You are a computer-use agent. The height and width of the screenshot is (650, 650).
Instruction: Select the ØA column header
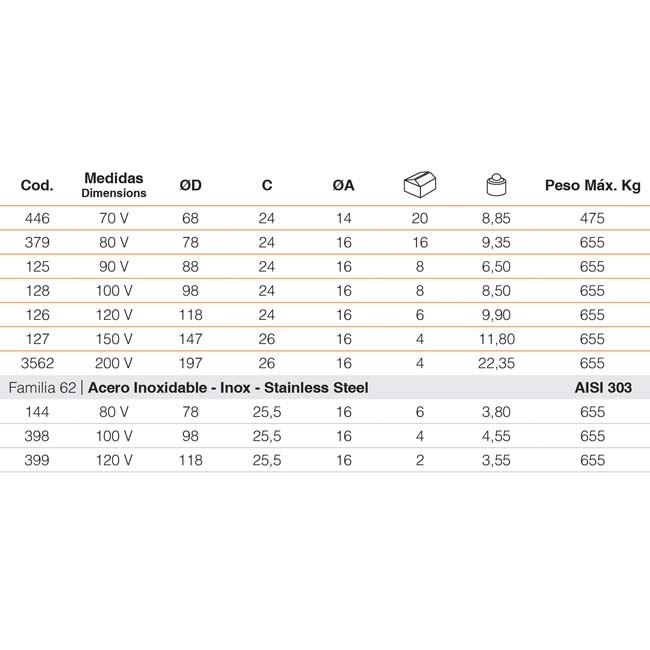click(343, 185)
